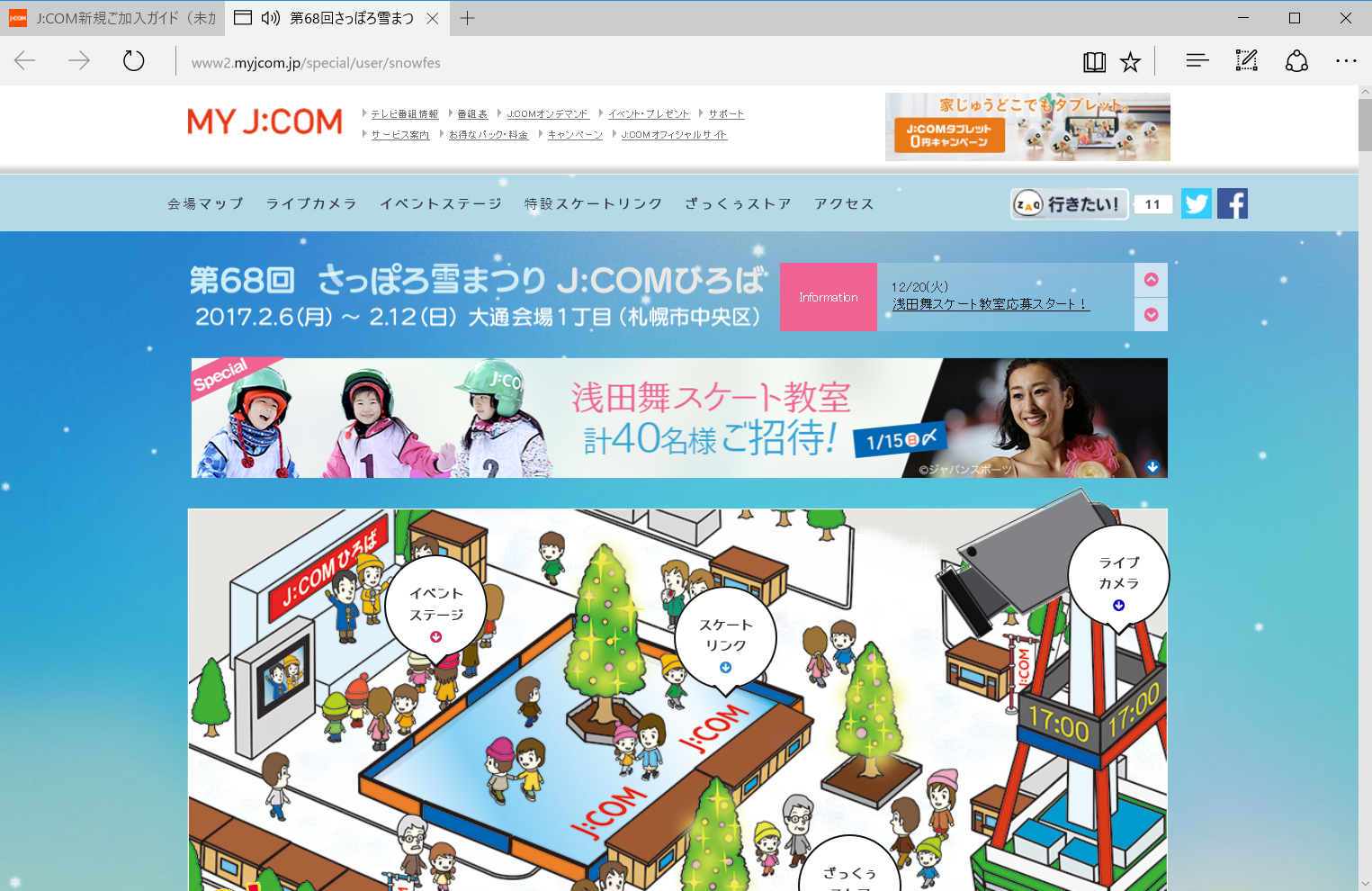Open the Hub lines icon

tap(1197, 61)
